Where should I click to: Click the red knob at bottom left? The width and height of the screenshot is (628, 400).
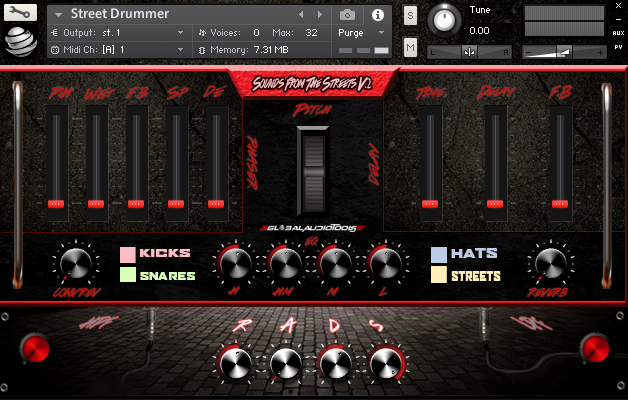(x=35, y=348)
